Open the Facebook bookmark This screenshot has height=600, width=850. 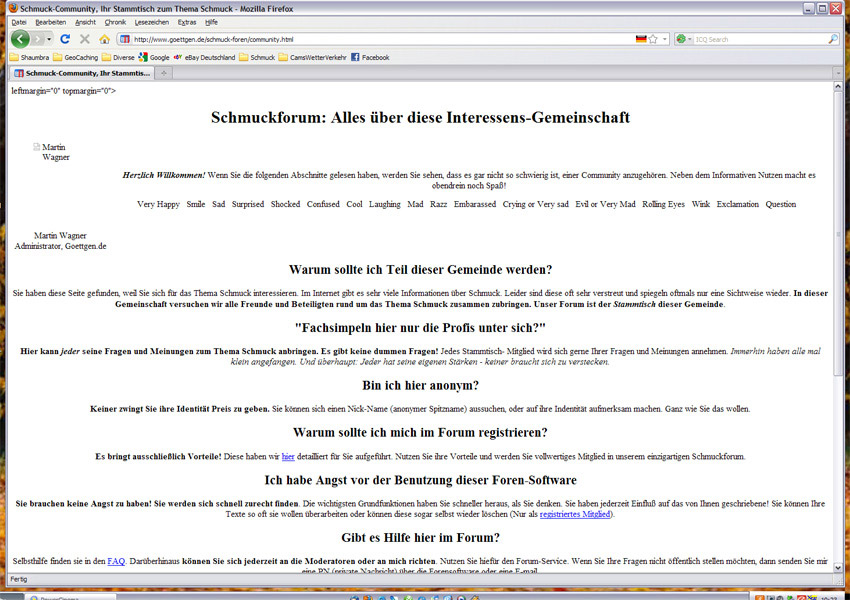click(369, 57)
